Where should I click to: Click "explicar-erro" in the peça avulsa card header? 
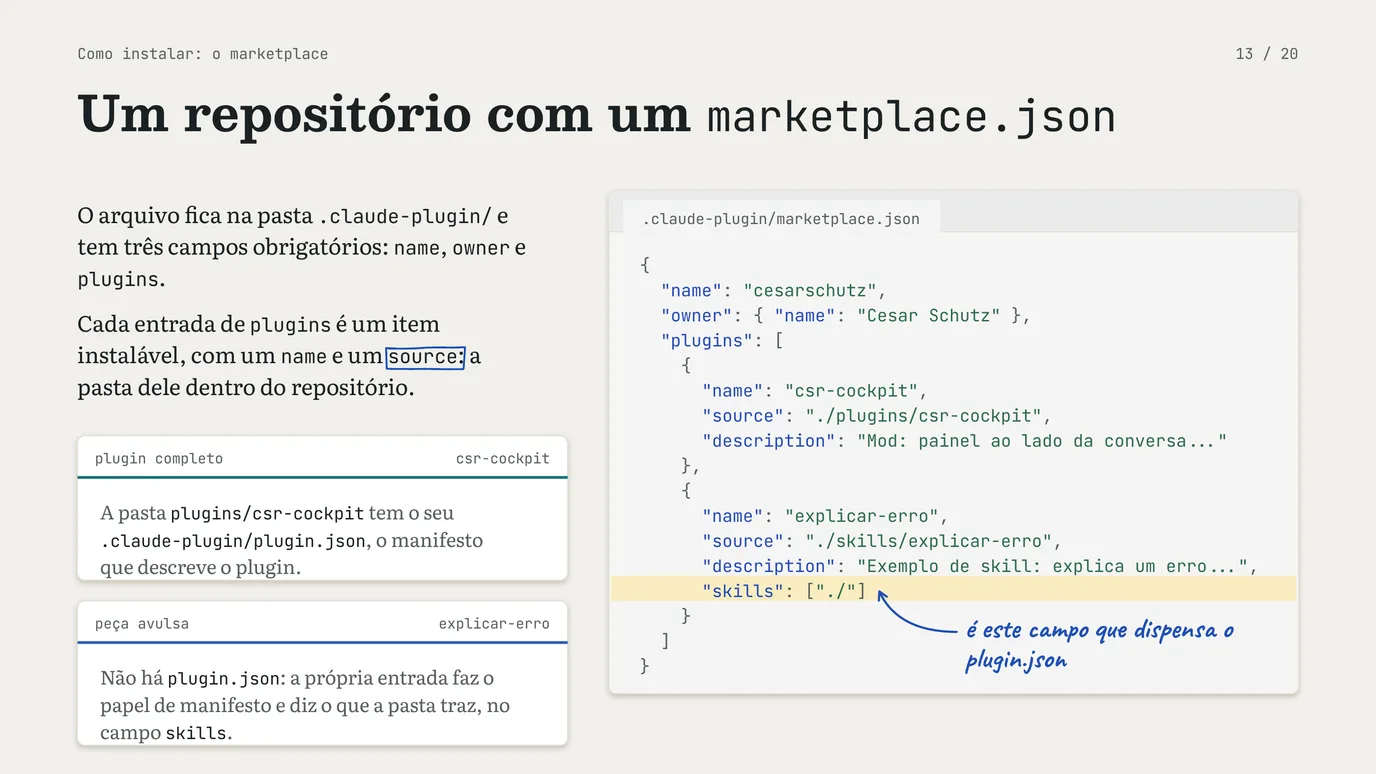point(494,623)
